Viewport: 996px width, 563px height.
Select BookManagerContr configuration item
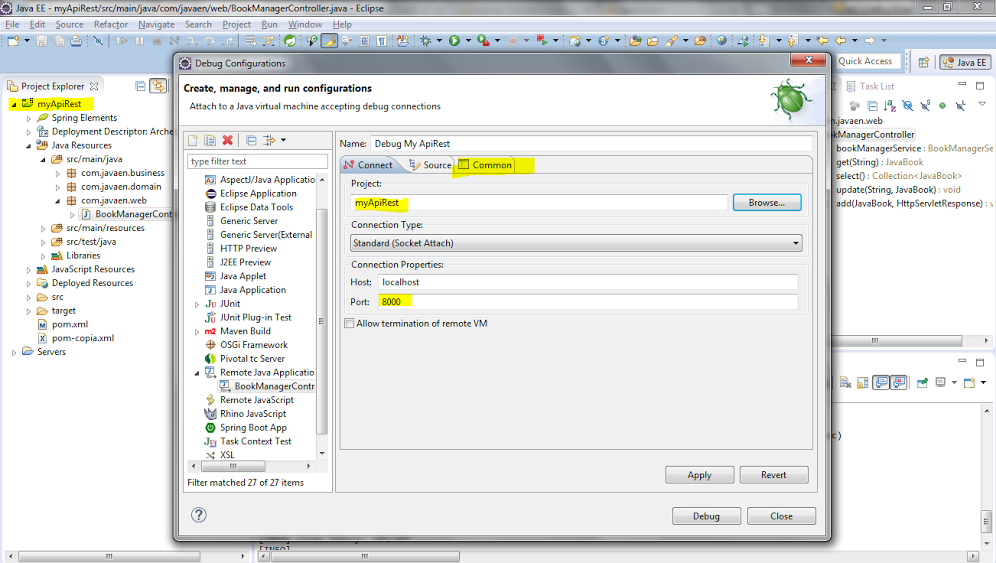point(267,386)
